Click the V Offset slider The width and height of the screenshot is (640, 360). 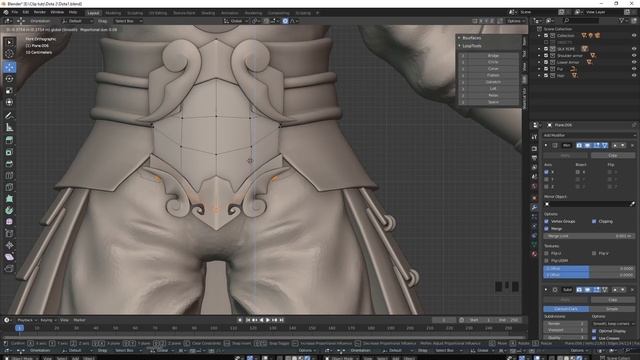click(x=589, y=275)
